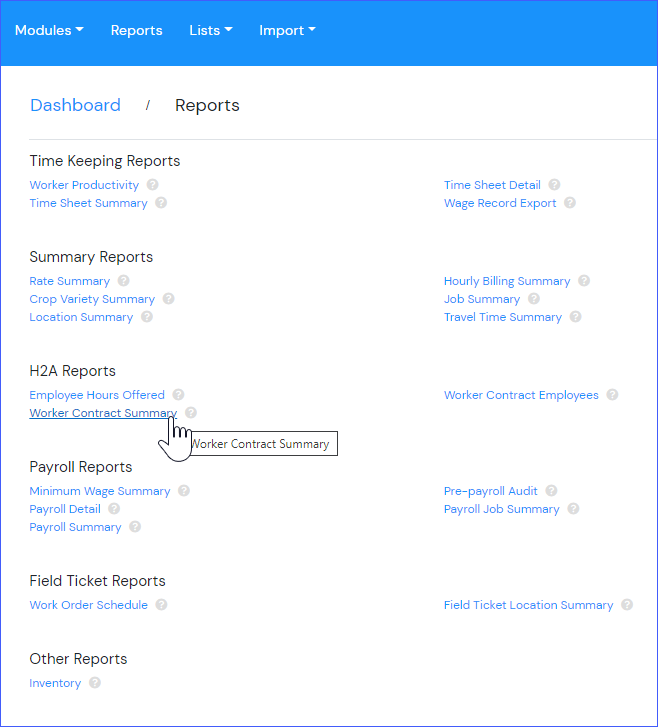
Task: Open help icon beside Worker Productivity
Action: click(153, 185)
